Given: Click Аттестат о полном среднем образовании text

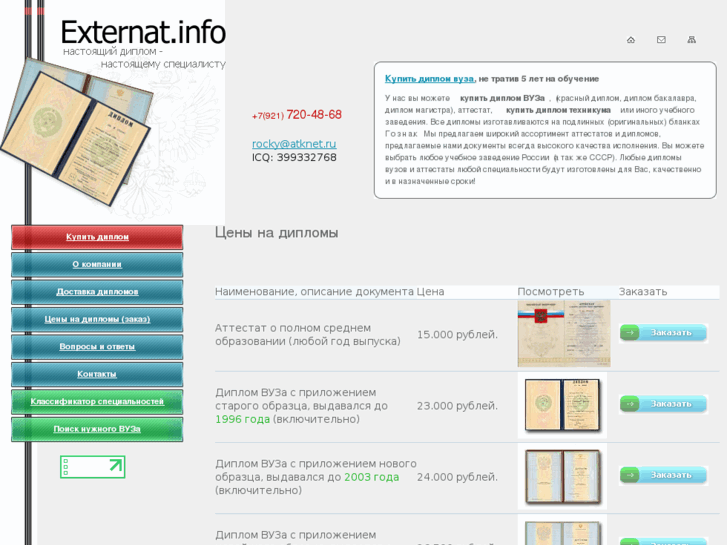Looking at the screenshot, I should click(307, 334).
